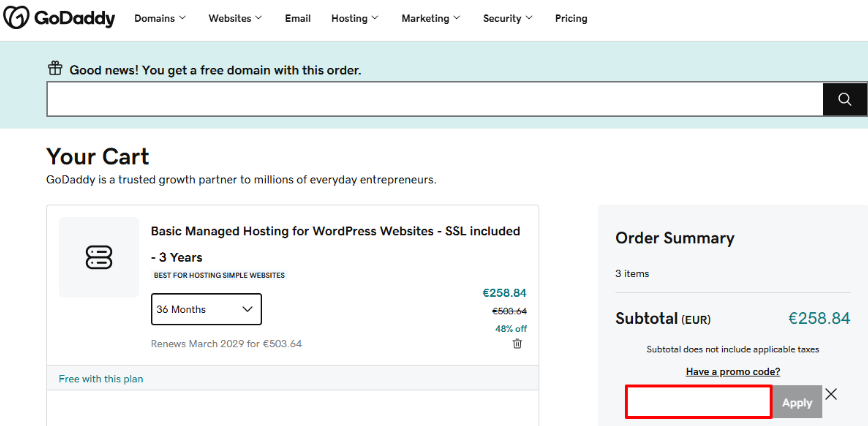Click the Best for hosting simple websites badge
This screenshot has height=426, width=868.
coord(219,275)
